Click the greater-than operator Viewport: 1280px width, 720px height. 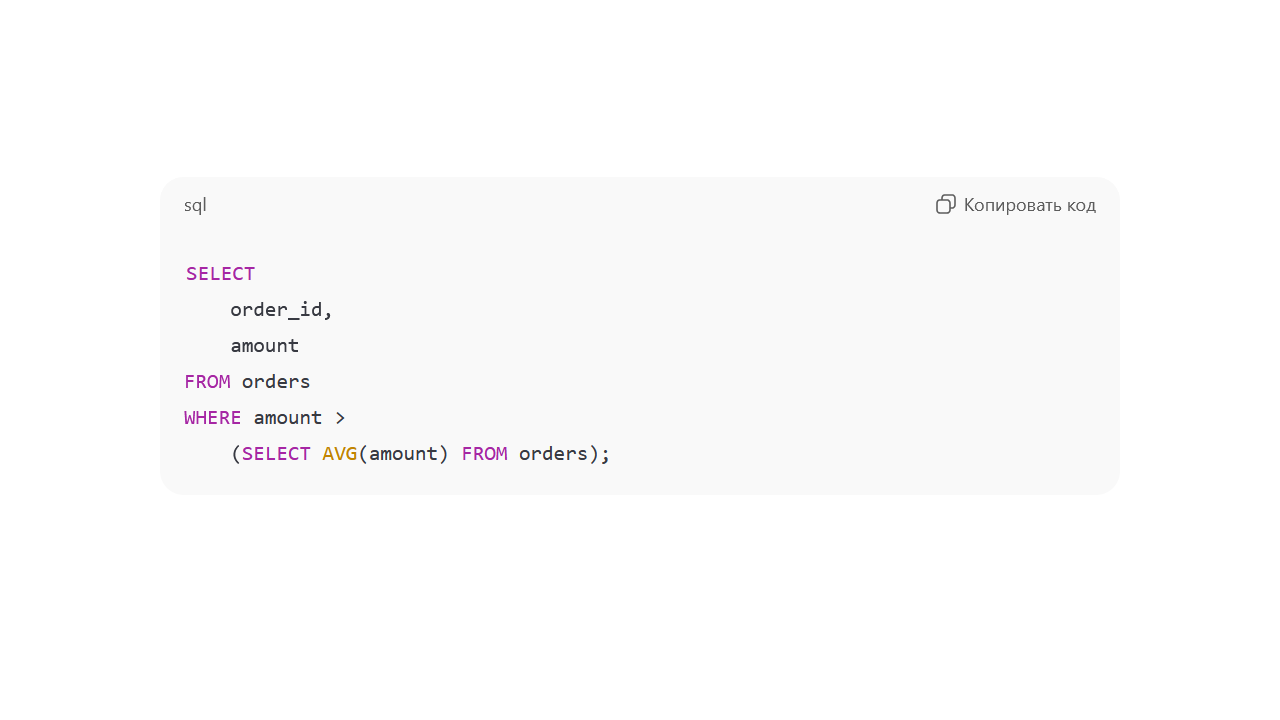[340, 418]
